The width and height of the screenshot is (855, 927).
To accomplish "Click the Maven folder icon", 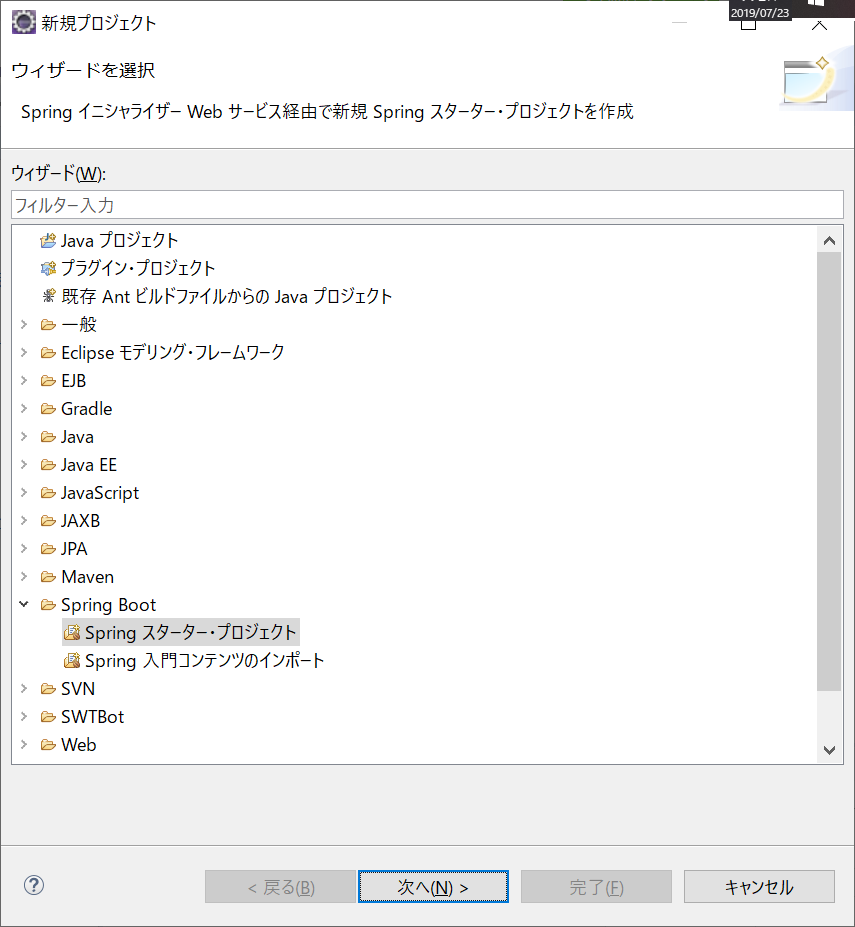I will click(48, 576).
